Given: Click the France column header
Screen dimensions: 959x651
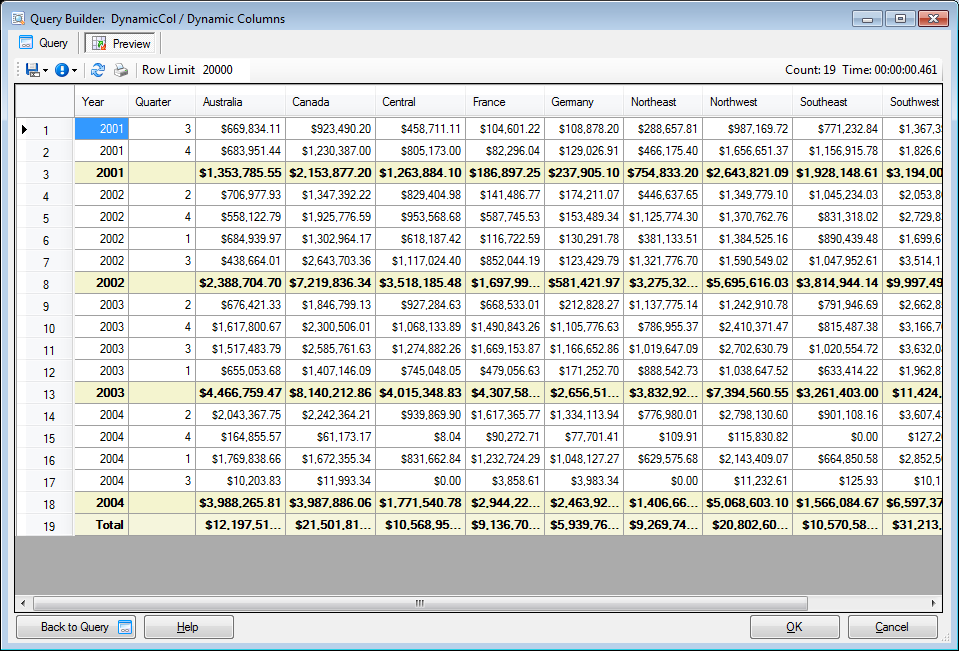Looking at the screenshot, I should coord(505,102).
